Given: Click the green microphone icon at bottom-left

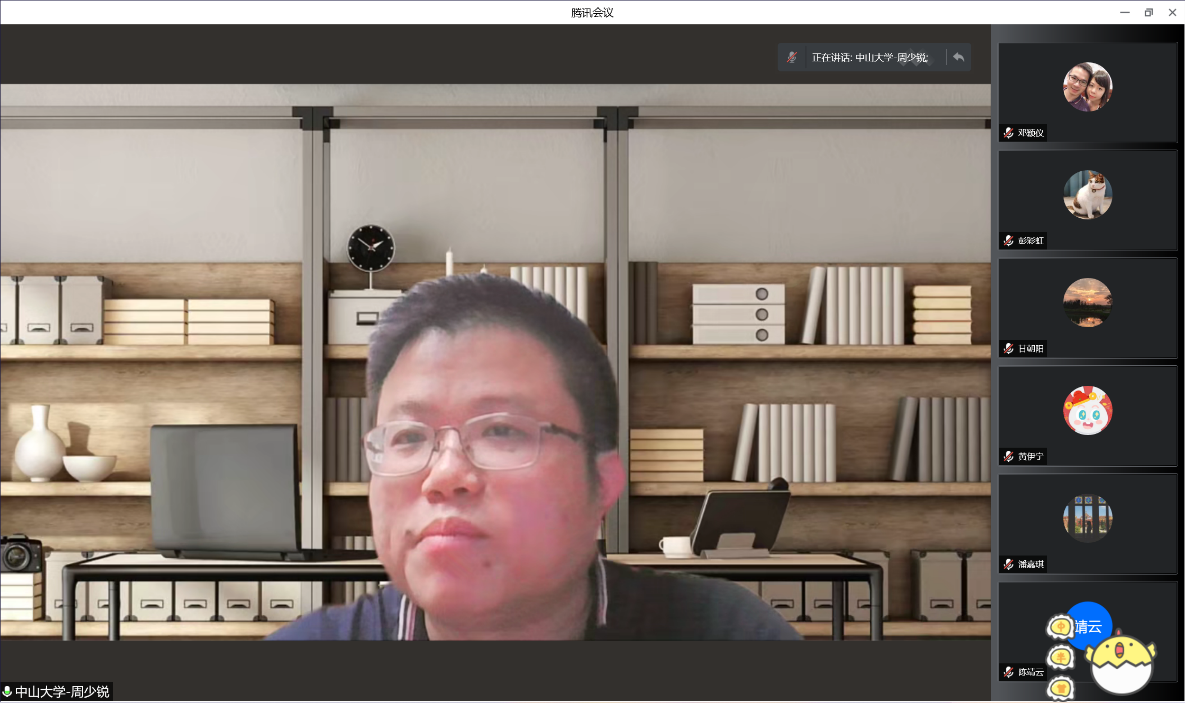Looking at the screenshot, I should coord(7,692).
